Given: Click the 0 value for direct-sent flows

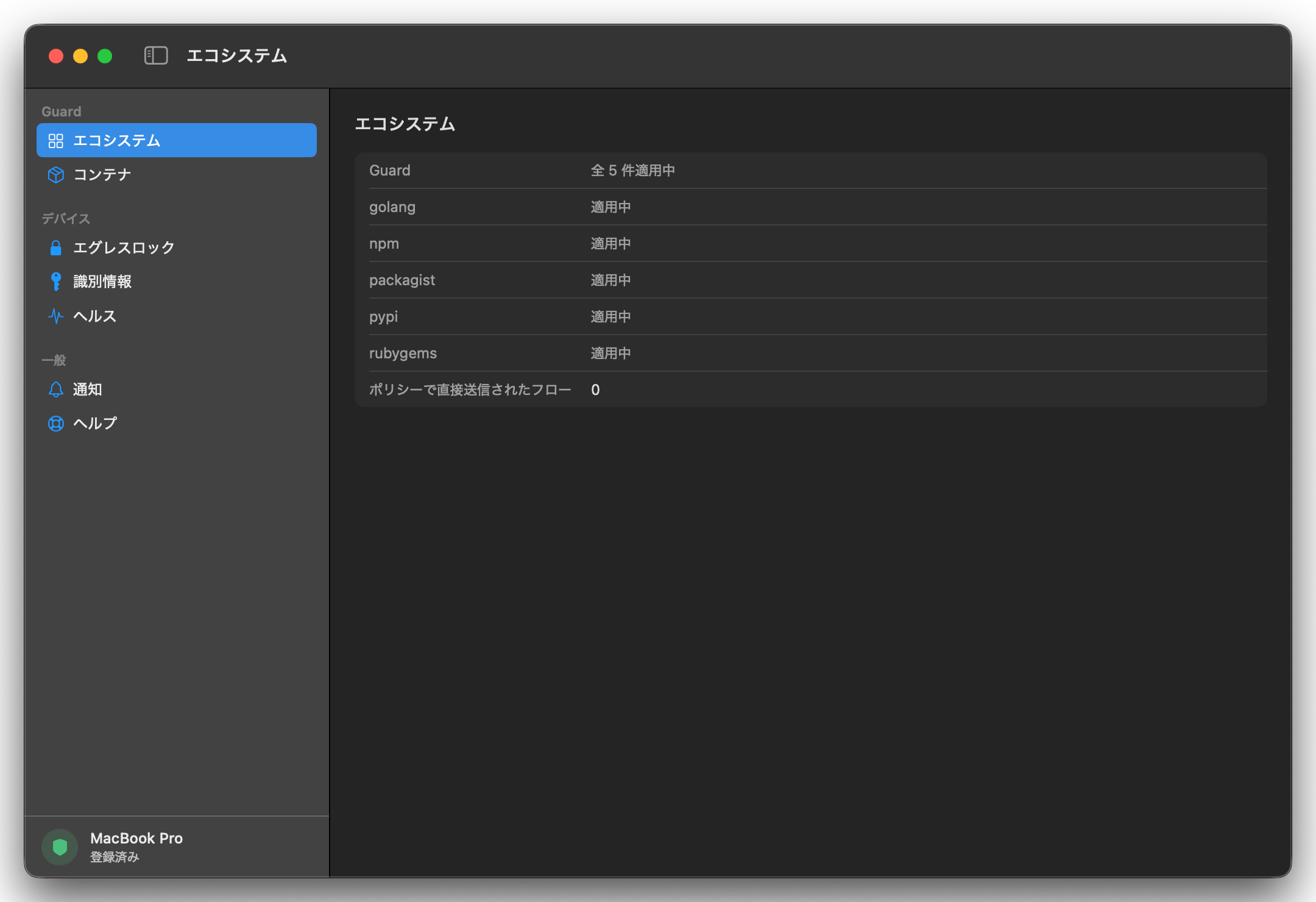Looking at the screenshot, I should (x=595, y=390).
